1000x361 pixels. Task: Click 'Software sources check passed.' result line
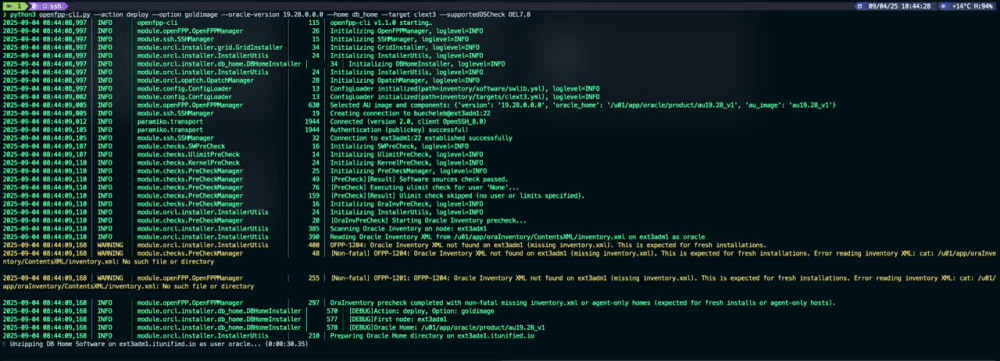point(419,180)
